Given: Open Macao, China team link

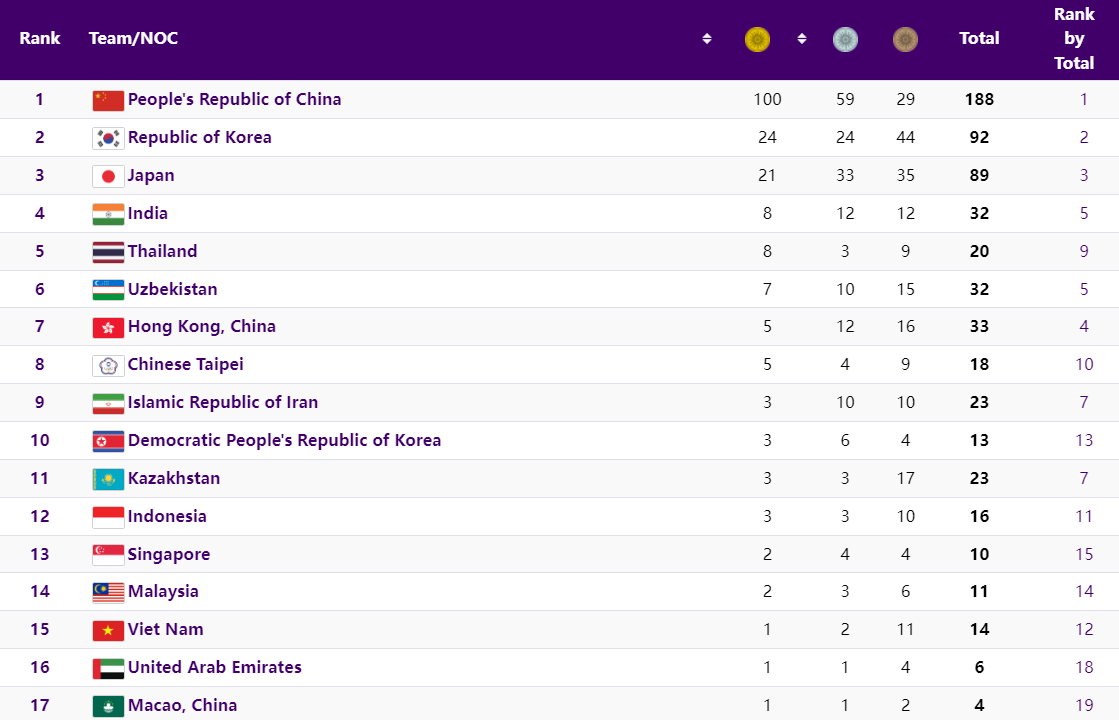Looking at the screenshot, I should tap(183, 705).
